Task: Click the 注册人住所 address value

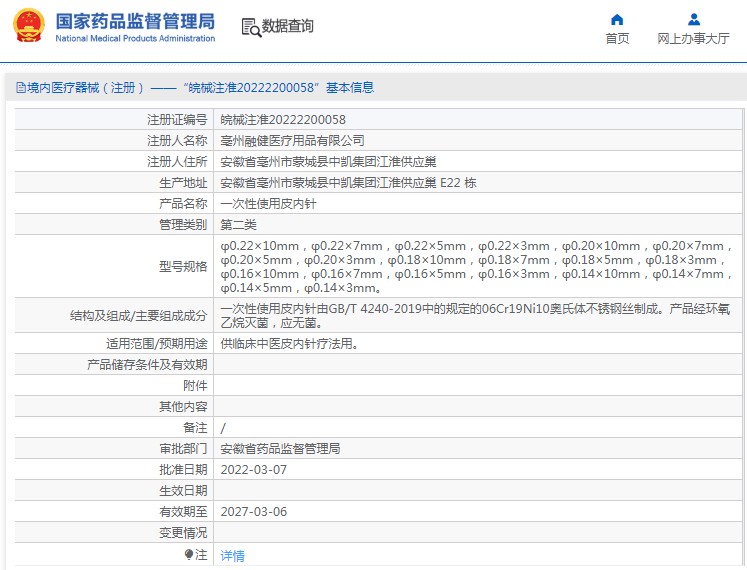Action: (x=328, y=162)
